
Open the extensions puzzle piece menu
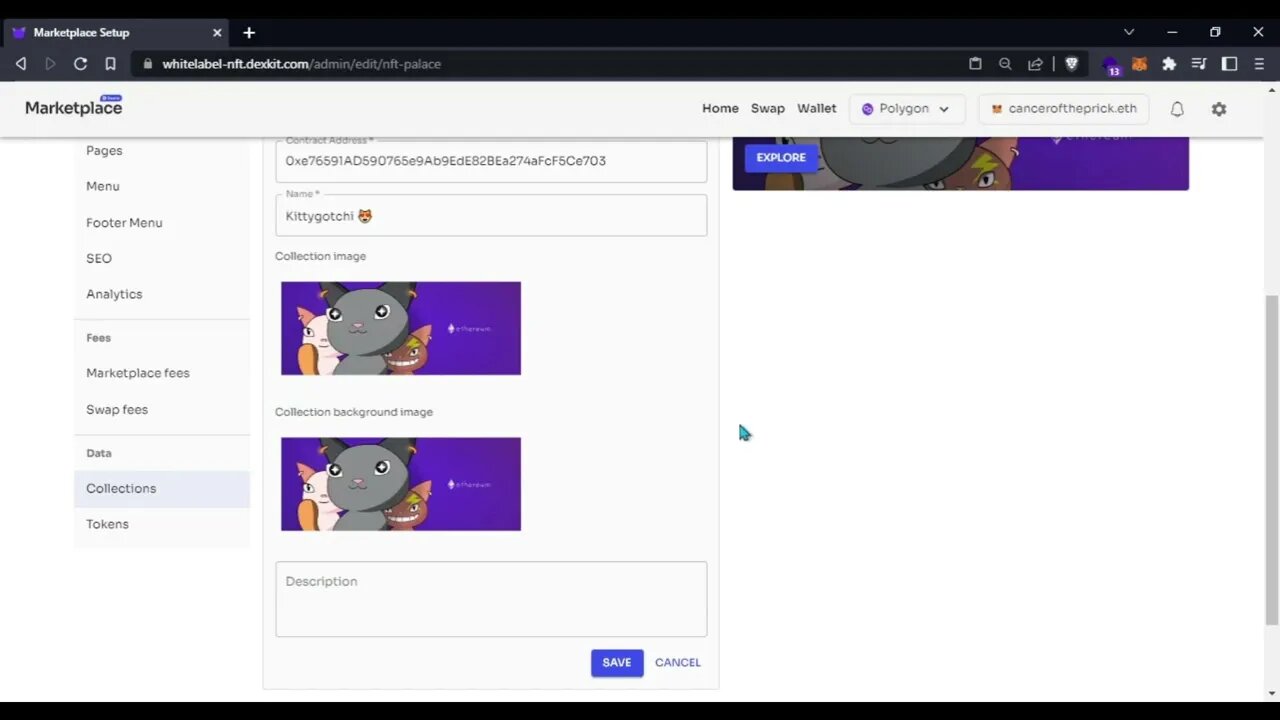point(1169,64)
